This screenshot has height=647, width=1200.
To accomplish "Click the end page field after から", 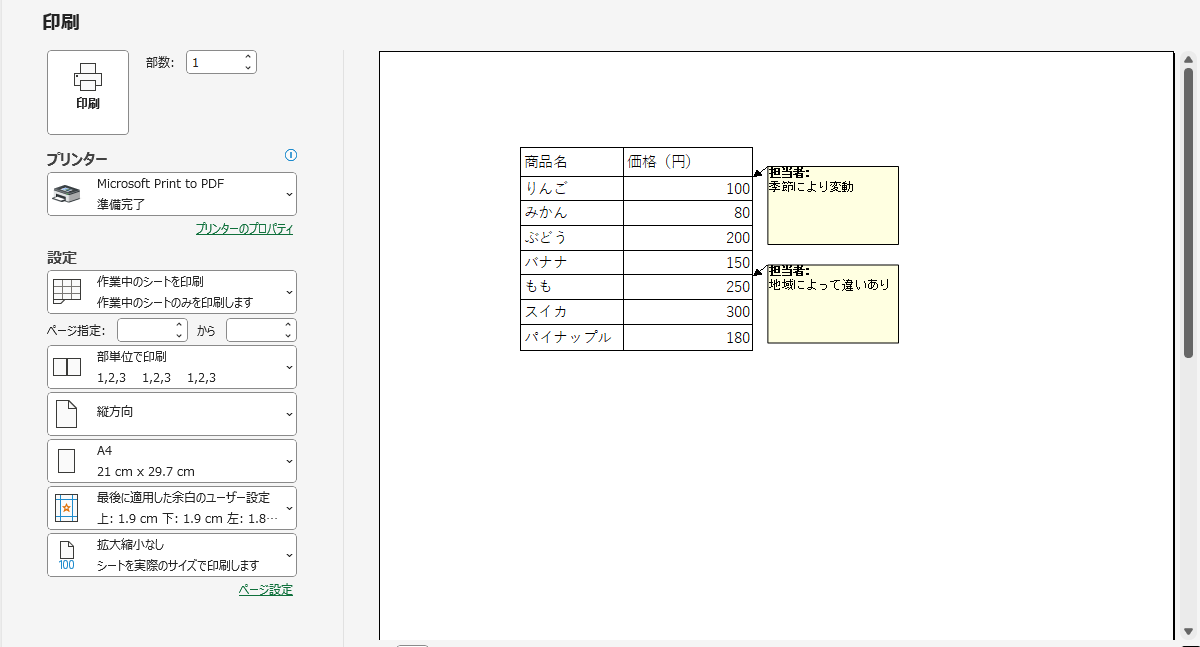I will (x=254, y=330).
